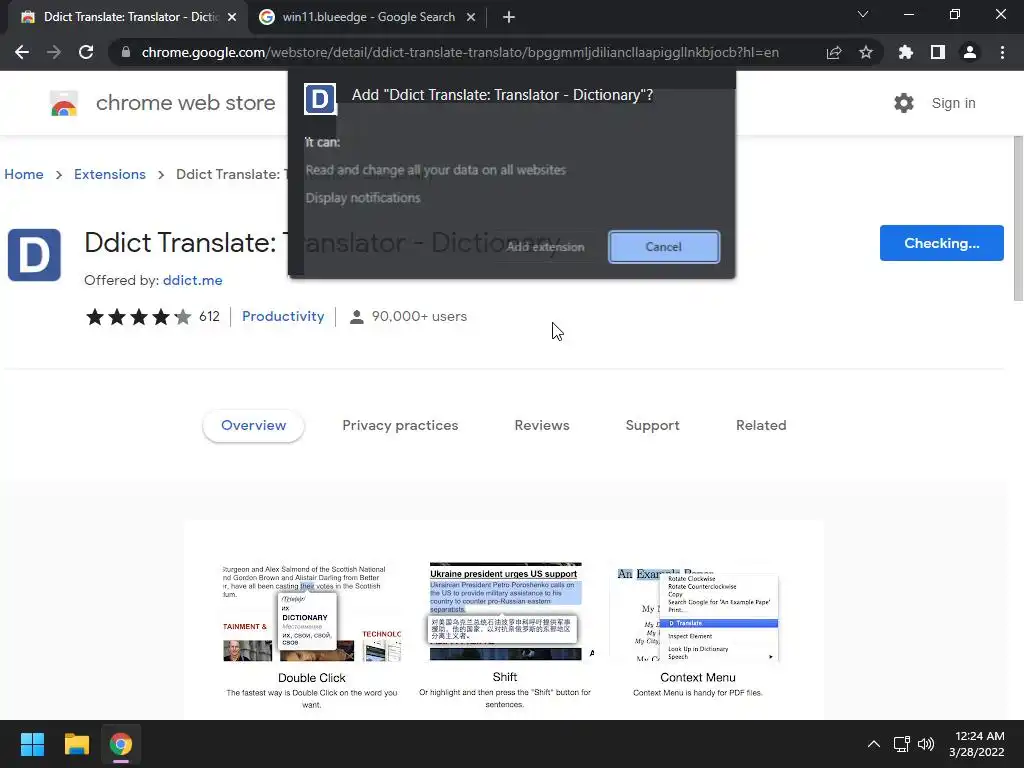Open the Support tab

pos(652,425)
